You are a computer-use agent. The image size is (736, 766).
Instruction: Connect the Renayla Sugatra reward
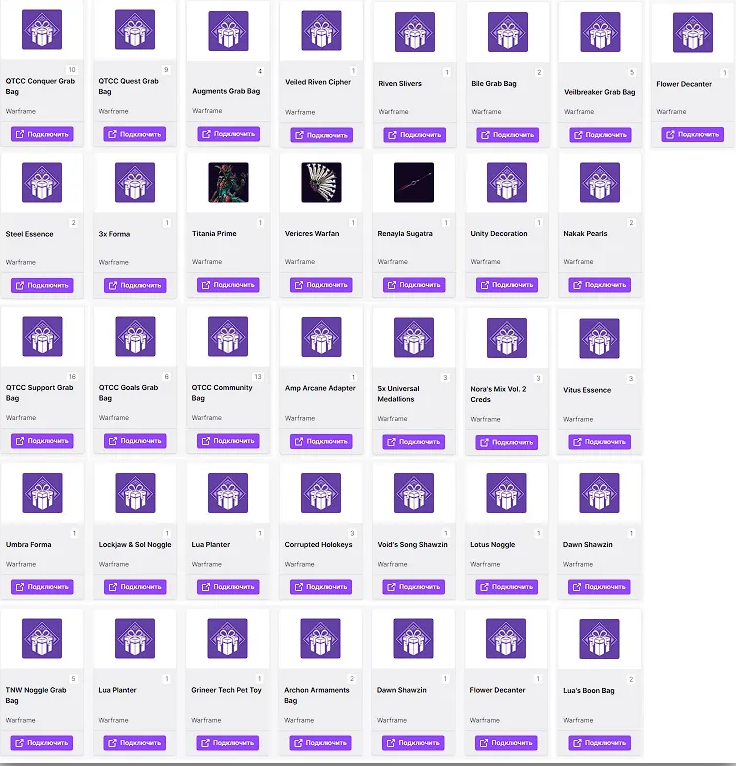(414, 285)
